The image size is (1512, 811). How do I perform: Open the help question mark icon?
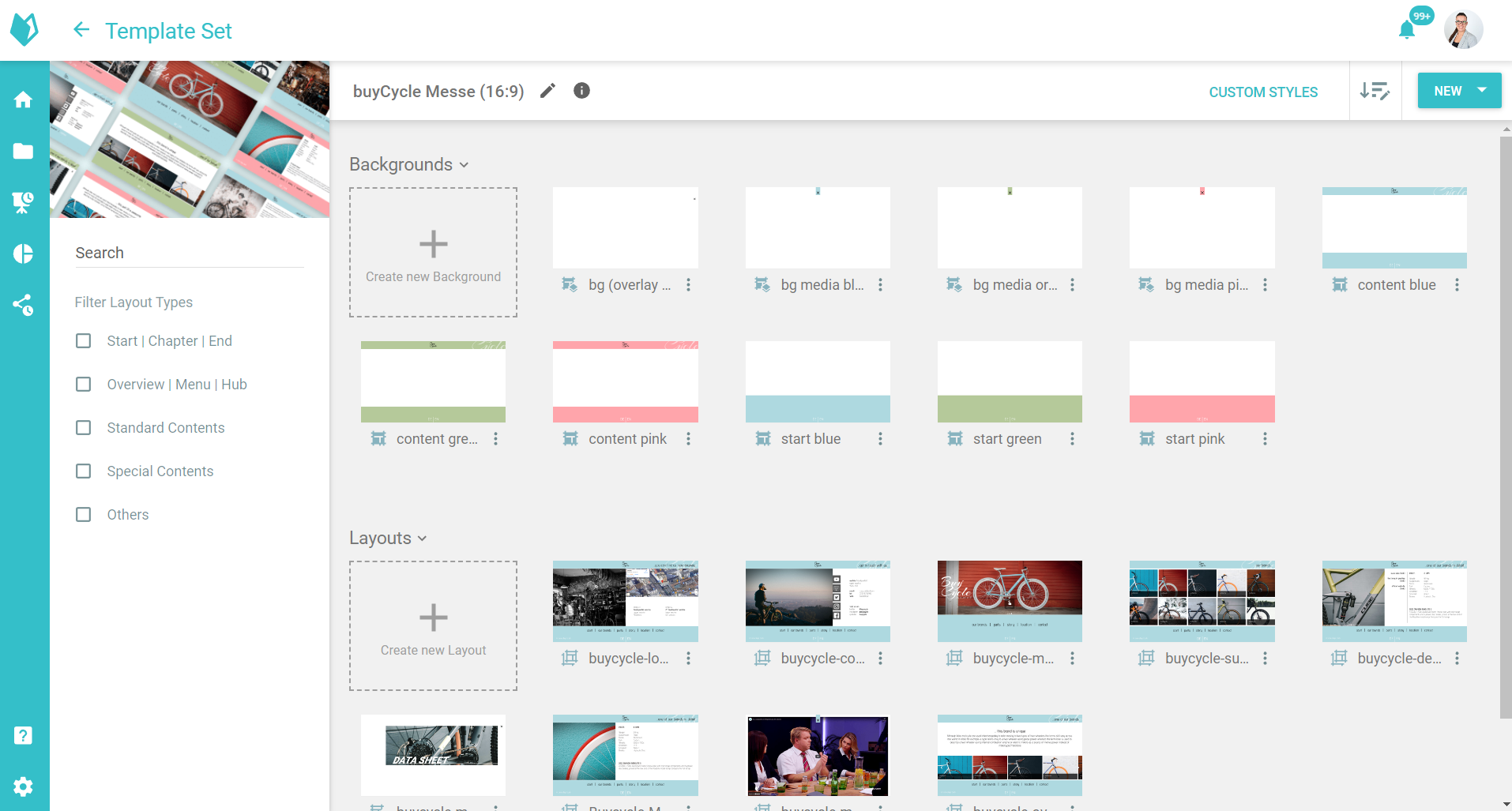pos(24,735)
